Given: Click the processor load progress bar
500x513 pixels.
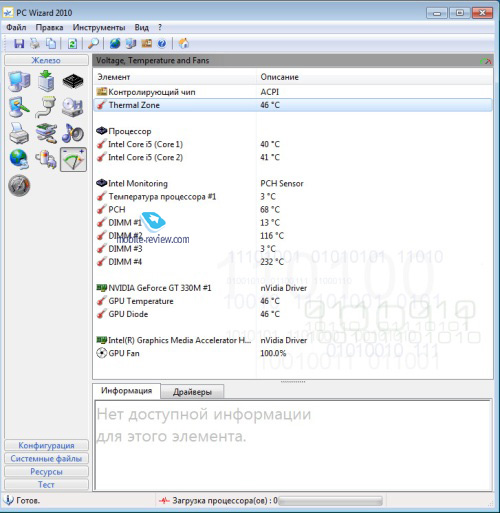Looking at the screenshot, I should [x=330, y=500].
